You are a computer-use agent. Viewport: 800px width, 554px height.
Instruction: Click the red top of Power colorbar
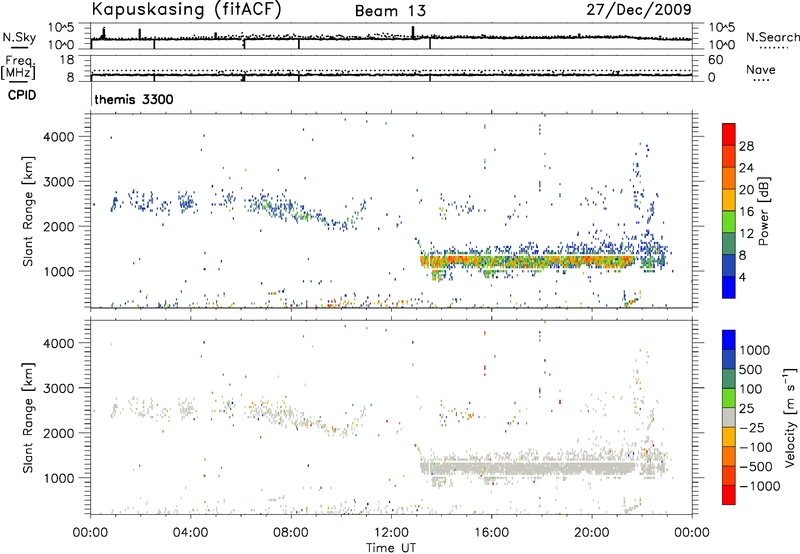(729, 134)
